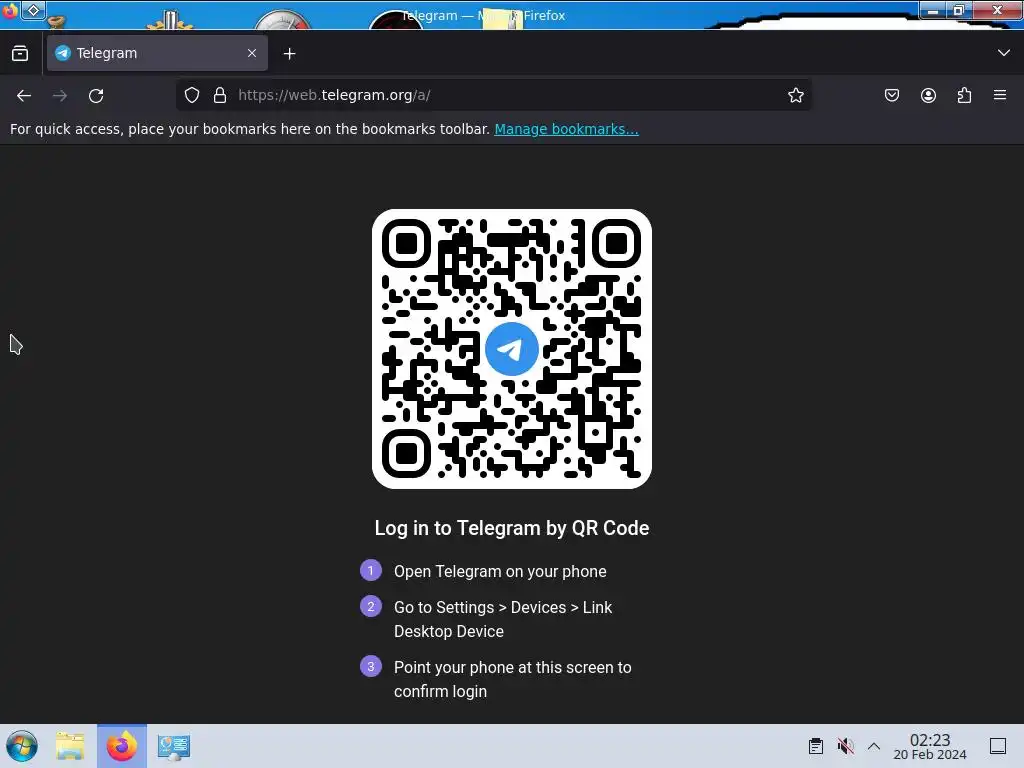
Task: Open the Firefox View icon left of the tab
Action: (x=20, y=54)
